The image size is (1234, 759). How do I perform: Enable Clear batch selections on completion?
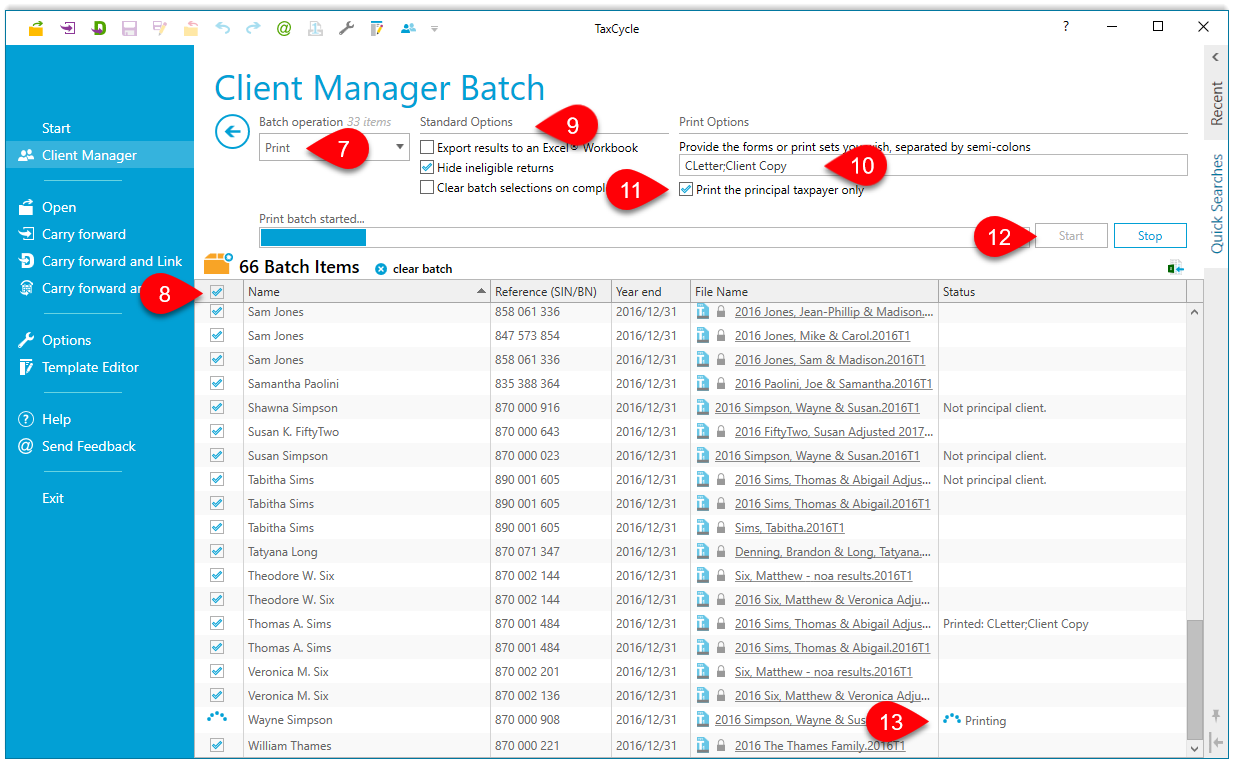coord(427,187)
